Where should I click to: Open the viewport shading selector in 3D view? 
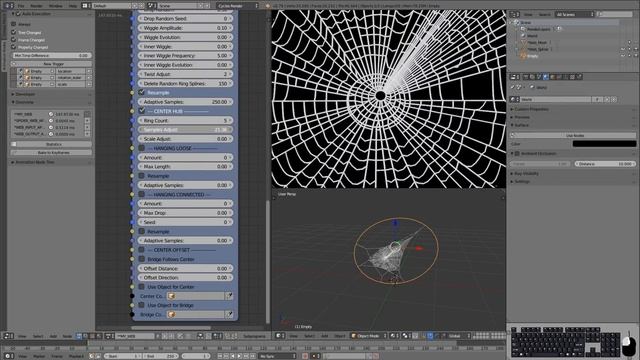pos(394,336)
